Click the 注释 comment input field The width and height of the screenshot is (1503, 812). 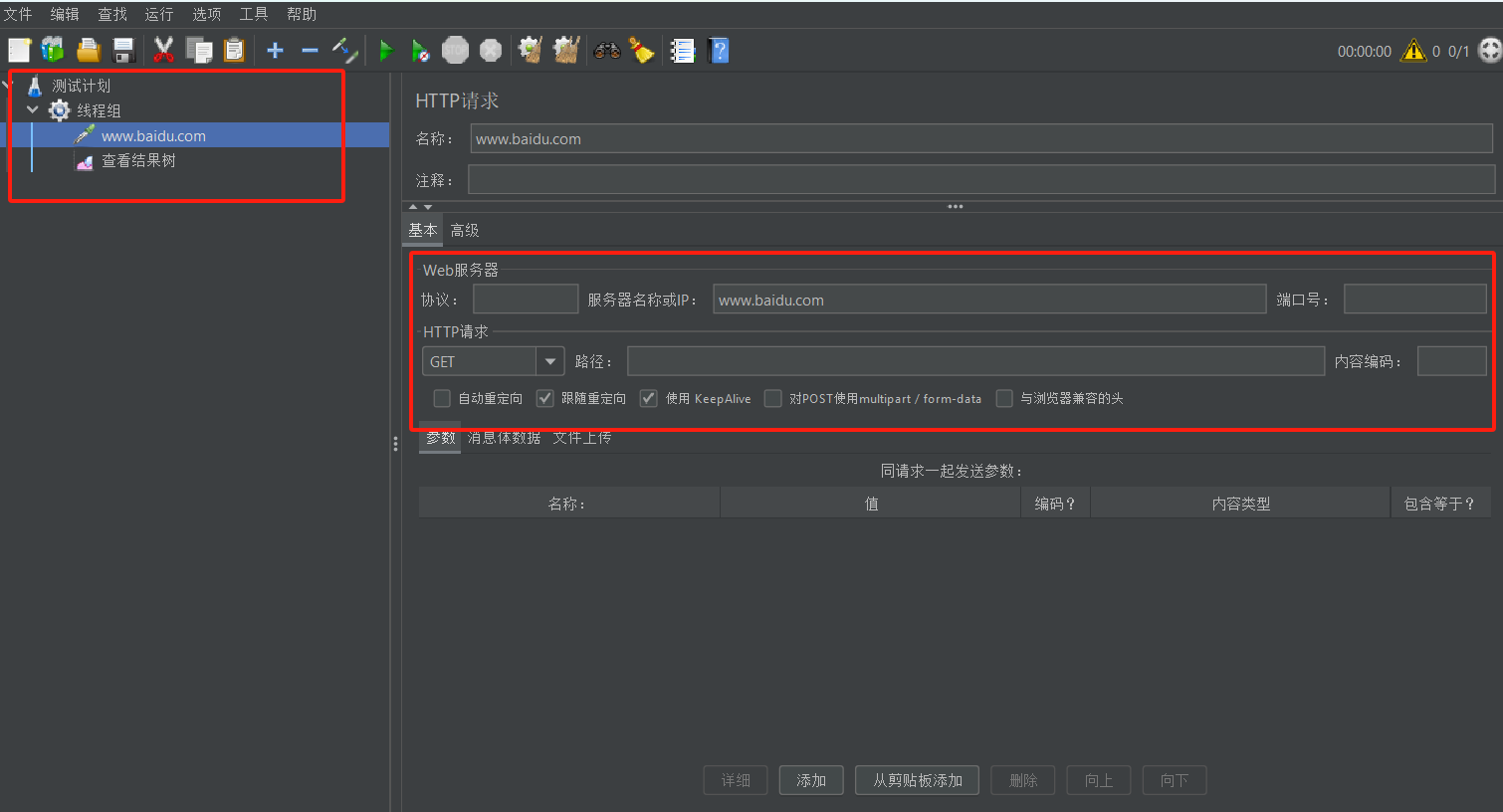[x=981, y=180]
